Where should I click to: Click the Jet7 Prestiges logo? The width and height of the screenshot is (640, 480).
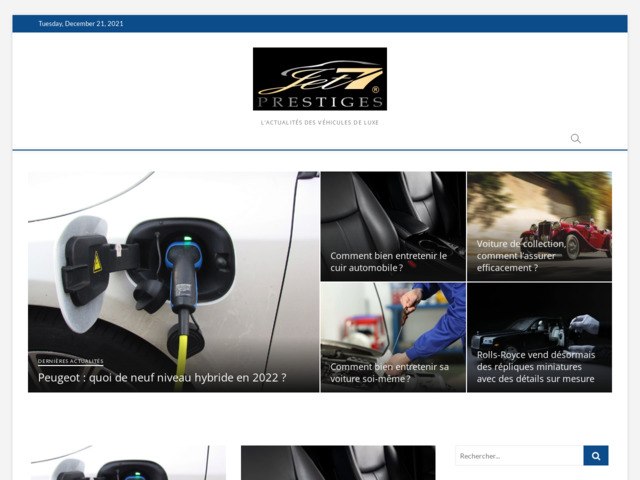(x=319, y=79)
